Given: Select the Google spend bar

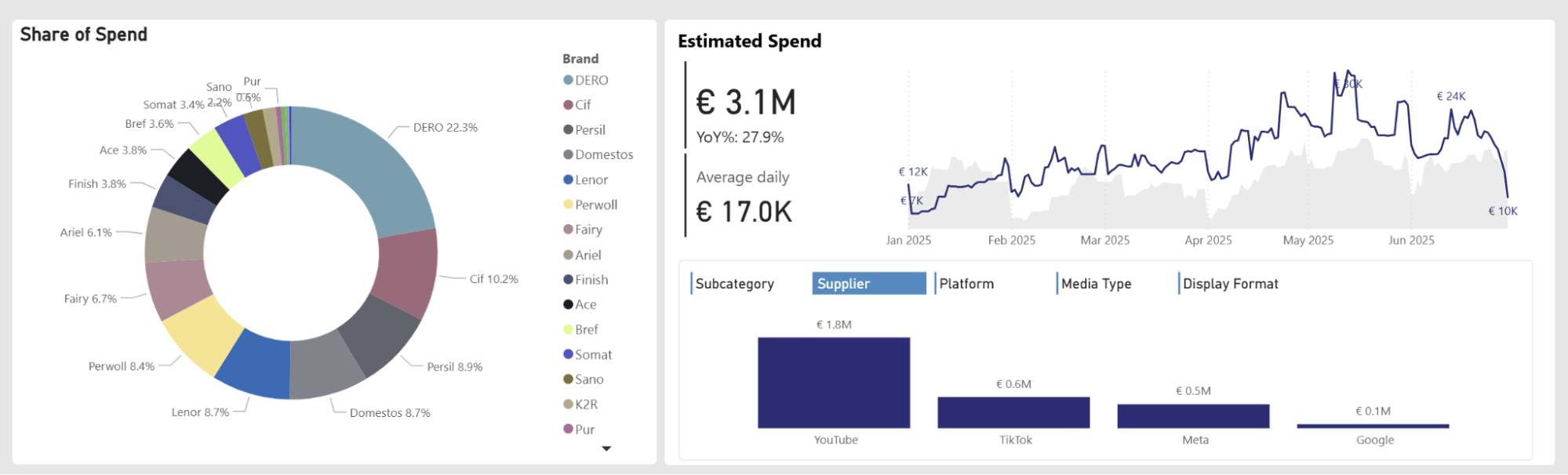Looking at the screenshot, I should click(x=1373, y=424).
